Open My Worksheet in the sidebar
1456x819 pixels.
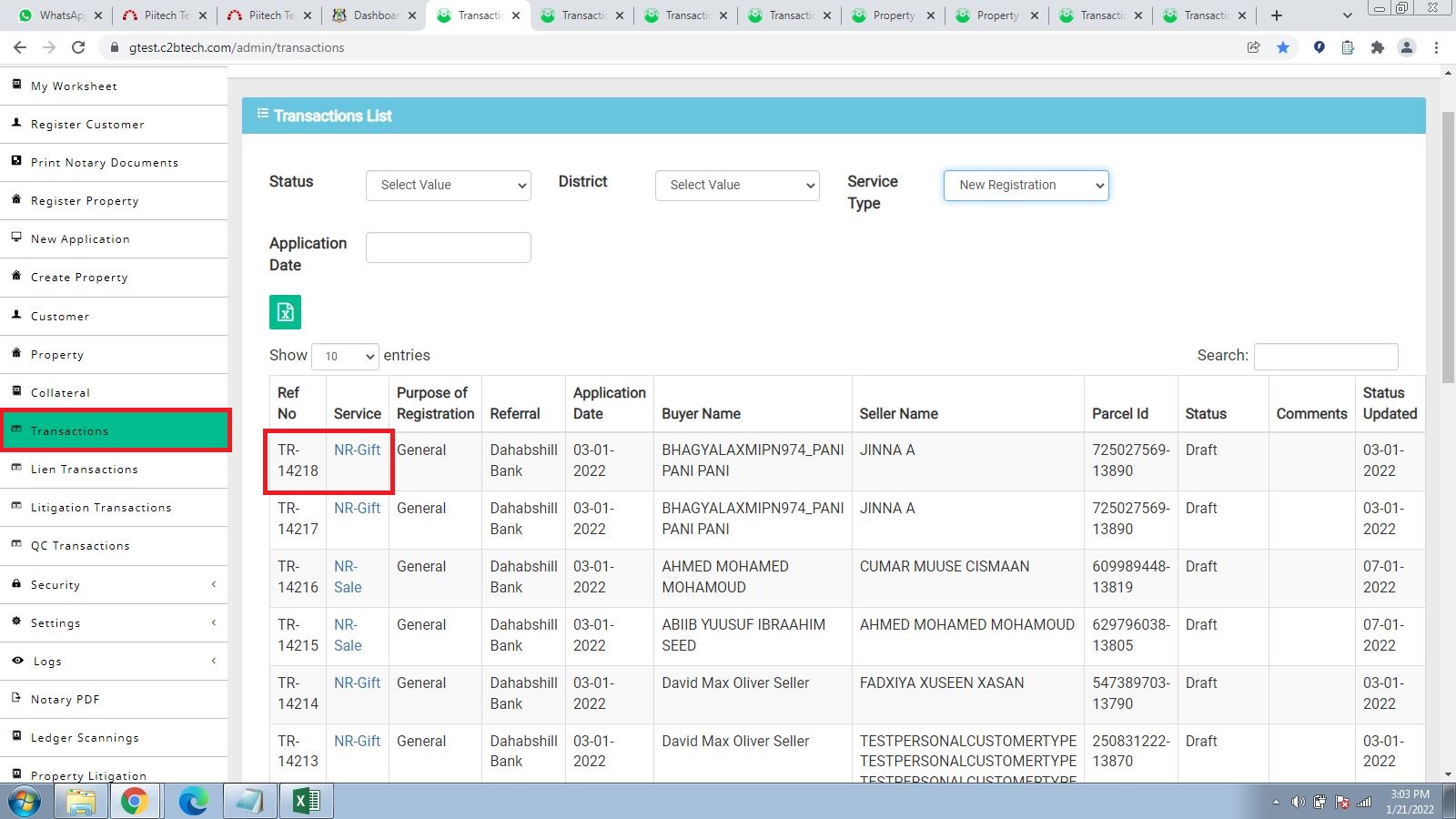point(114,86)
